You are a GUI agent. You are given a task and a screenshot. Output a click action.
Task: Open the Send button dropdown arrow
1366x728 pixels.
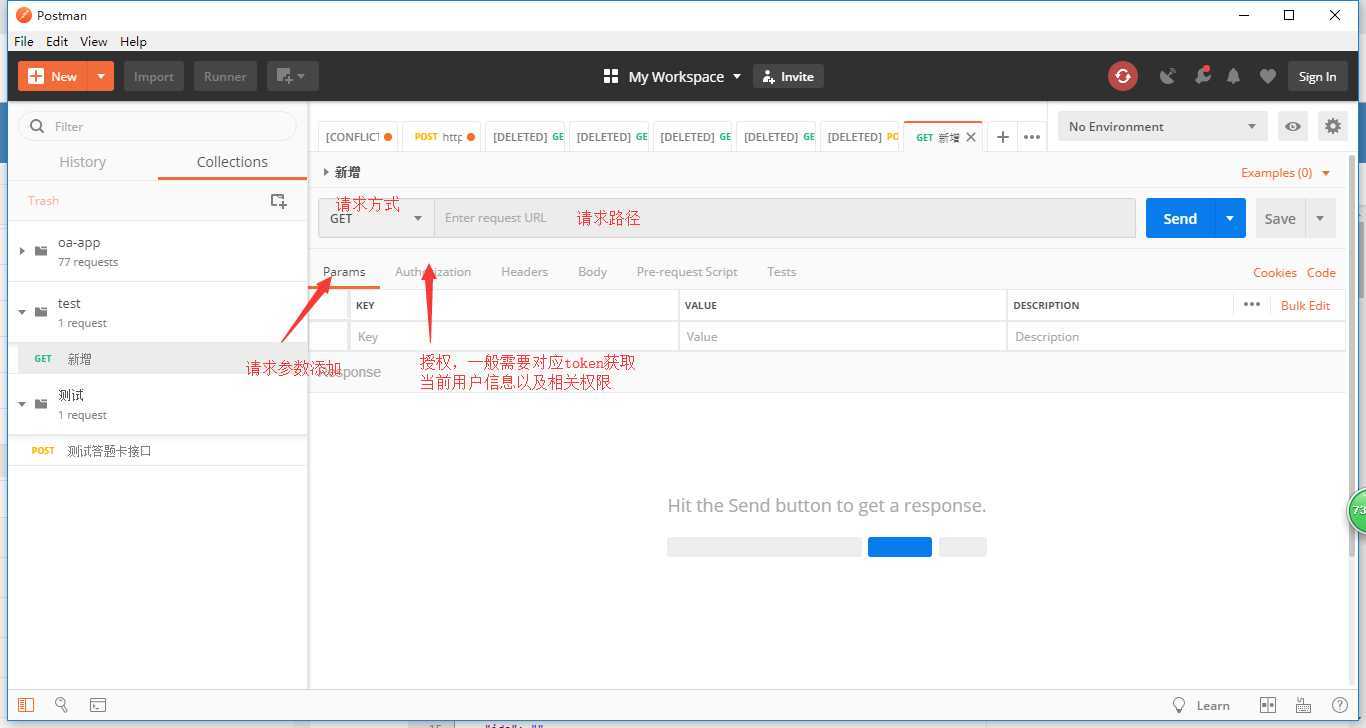[1229, 218]
